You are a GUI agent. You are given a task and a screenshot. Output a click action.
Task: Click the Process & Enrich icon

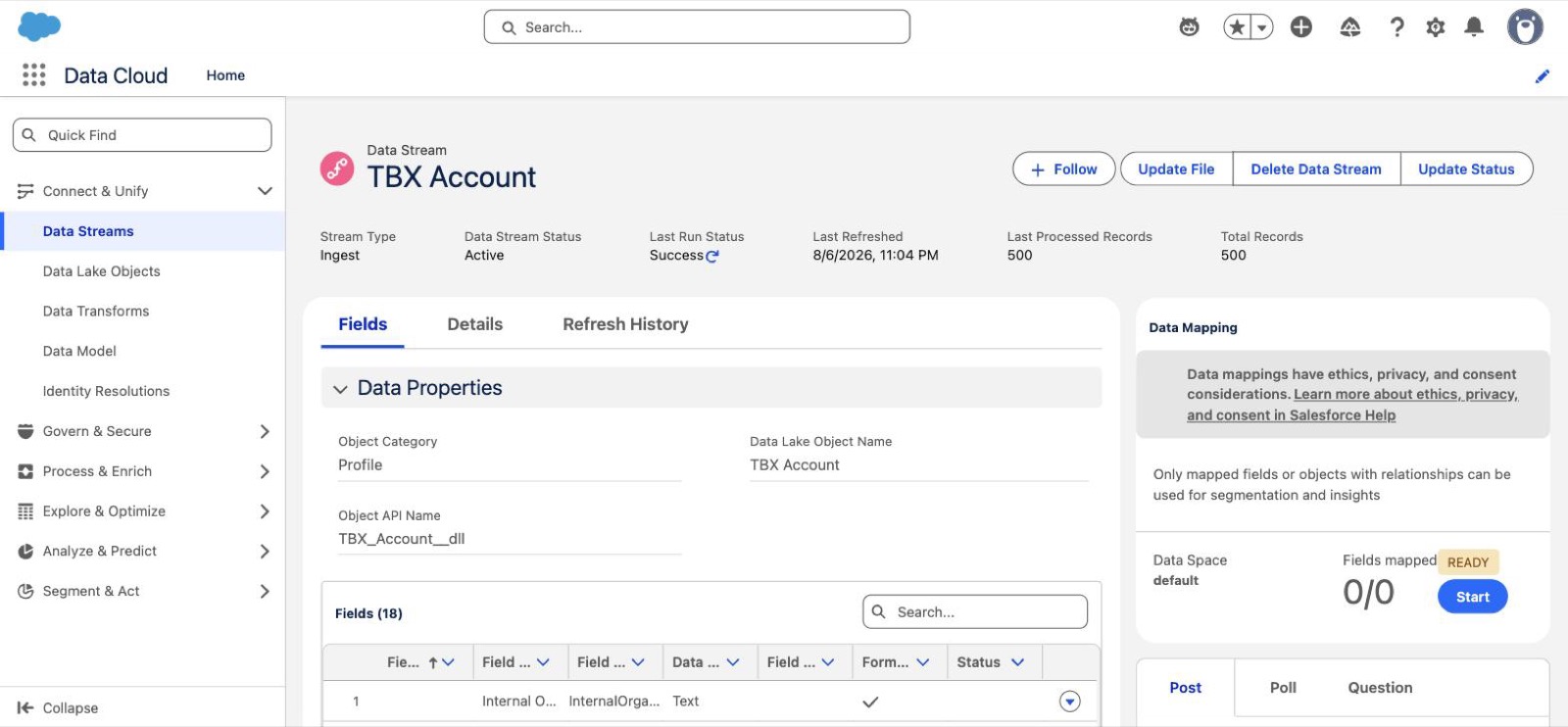coord(25,471)
